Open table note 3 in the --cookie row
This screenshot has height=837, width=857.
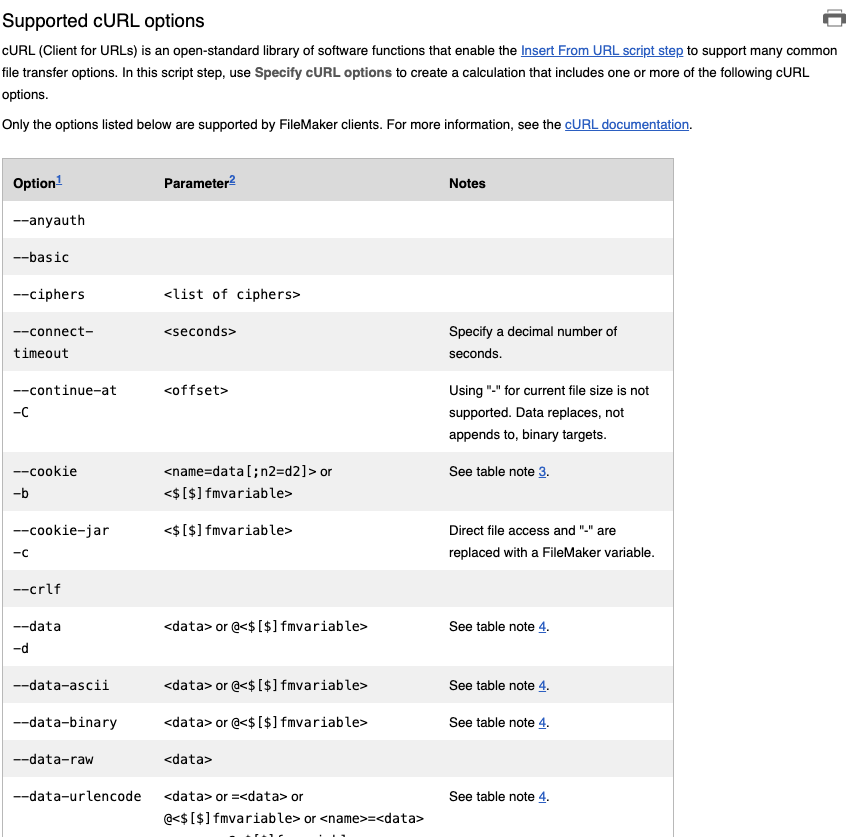point(542,472)
